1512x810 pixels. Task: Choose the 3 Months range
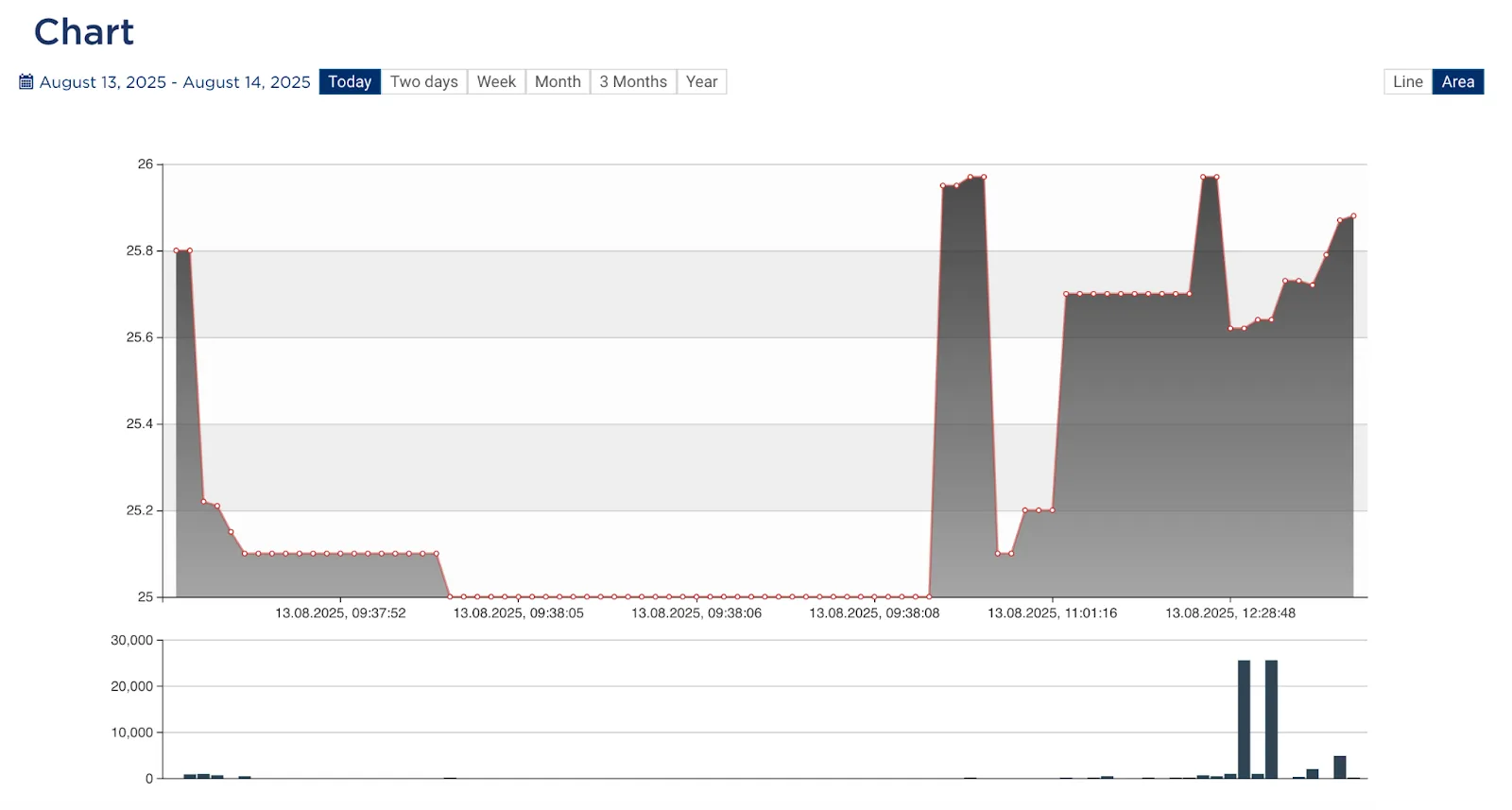pyautogui.click(x=633, y=82)
